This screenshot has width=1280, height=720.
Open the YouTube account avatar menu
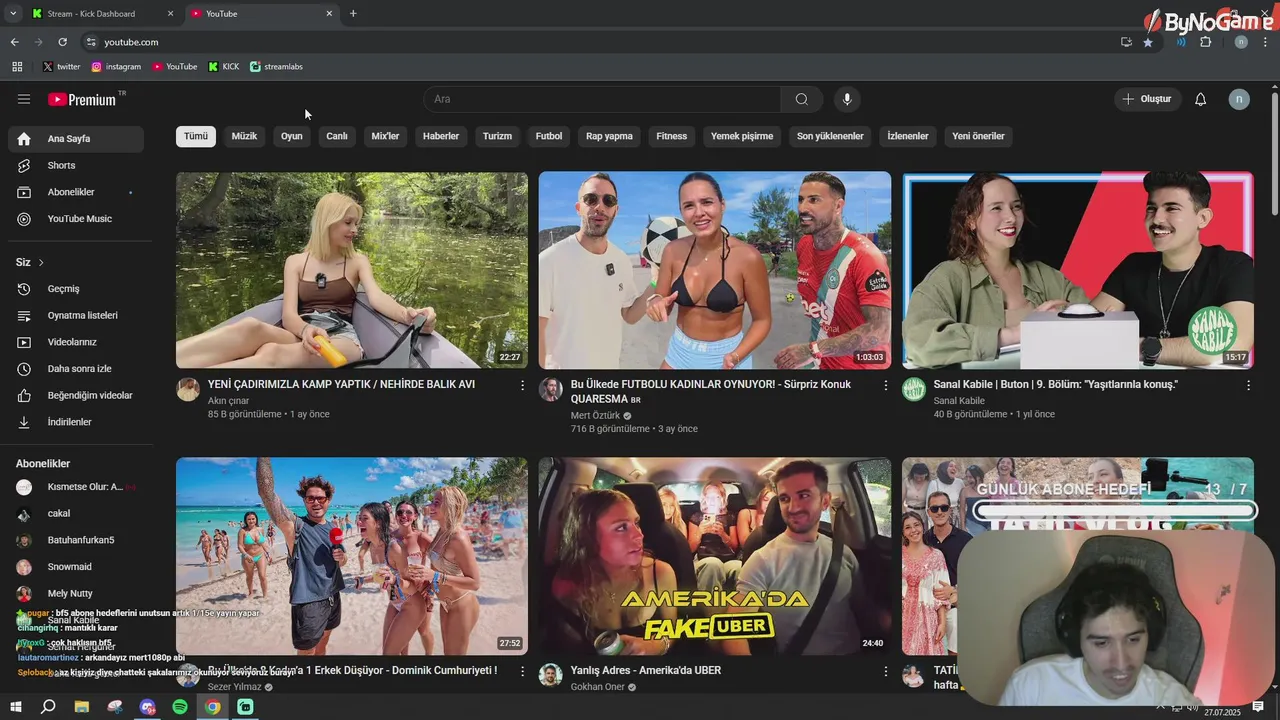click(1239, 99)
